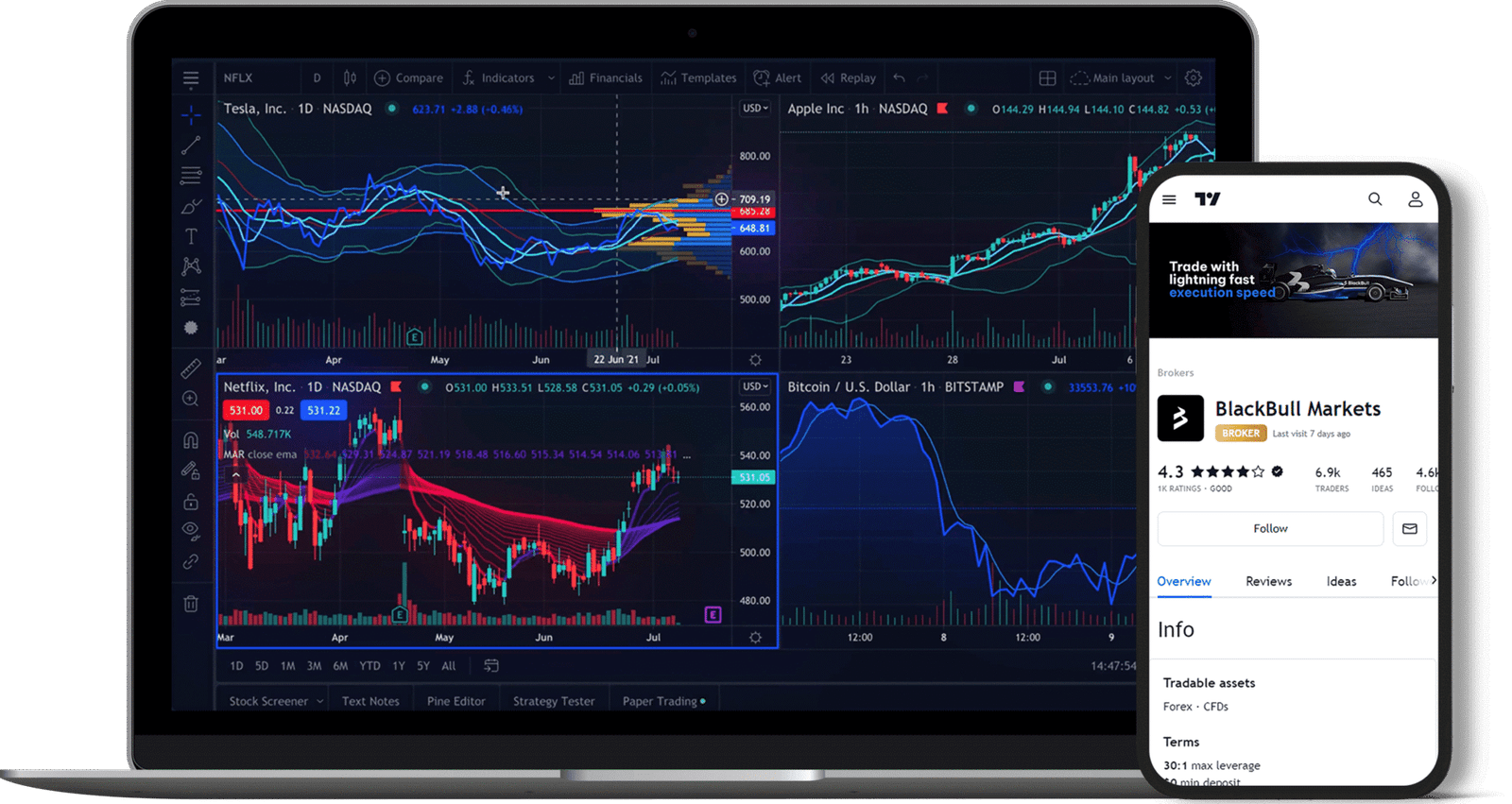Click the crosshair plus at 709.19 price
The height and width of the screenshot is (804, 1512).
721,199
